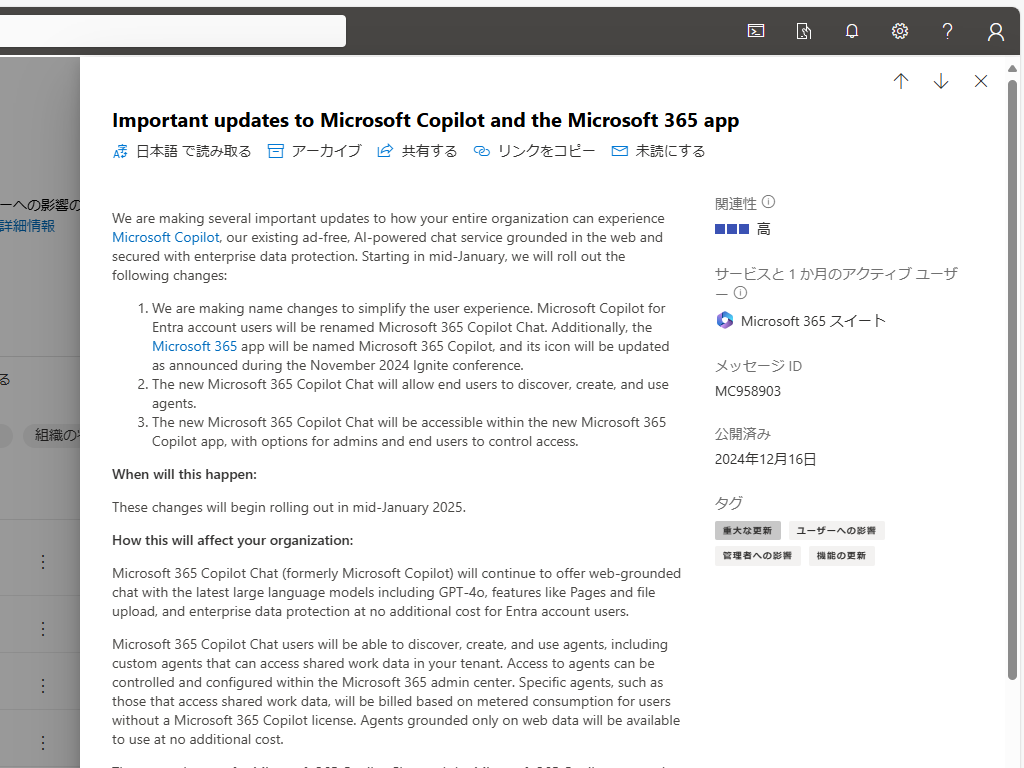Open the Cloud Shell icon in top bar

pyautogui.click(x=756, y=31)
